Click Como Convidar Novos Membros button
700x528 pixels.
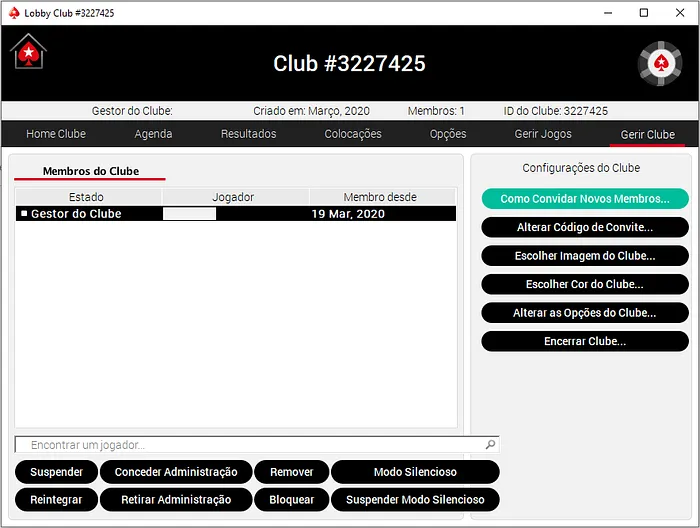click(x=585, y=199)
